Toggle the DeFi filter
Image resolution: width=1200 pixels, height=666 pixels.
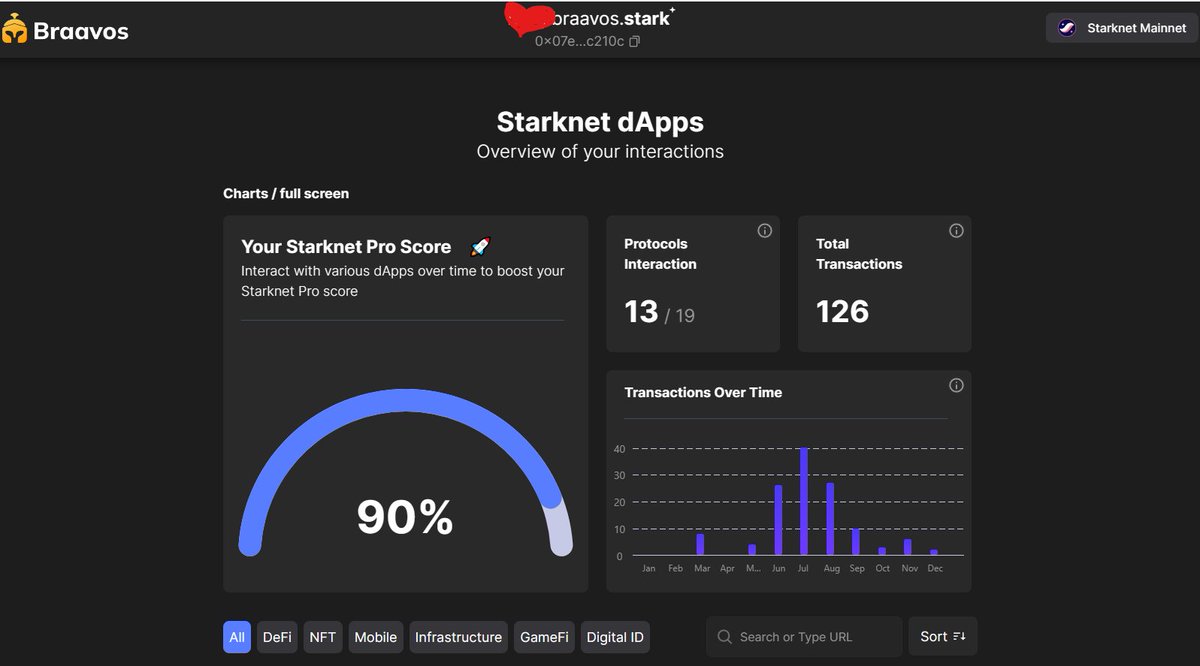point(276,636)
